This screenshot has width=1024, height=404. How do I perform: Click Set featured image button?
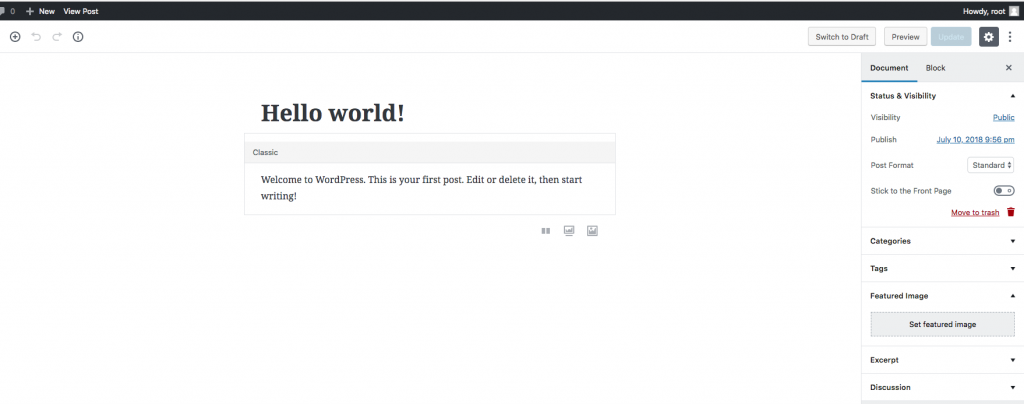coord(942,324)
